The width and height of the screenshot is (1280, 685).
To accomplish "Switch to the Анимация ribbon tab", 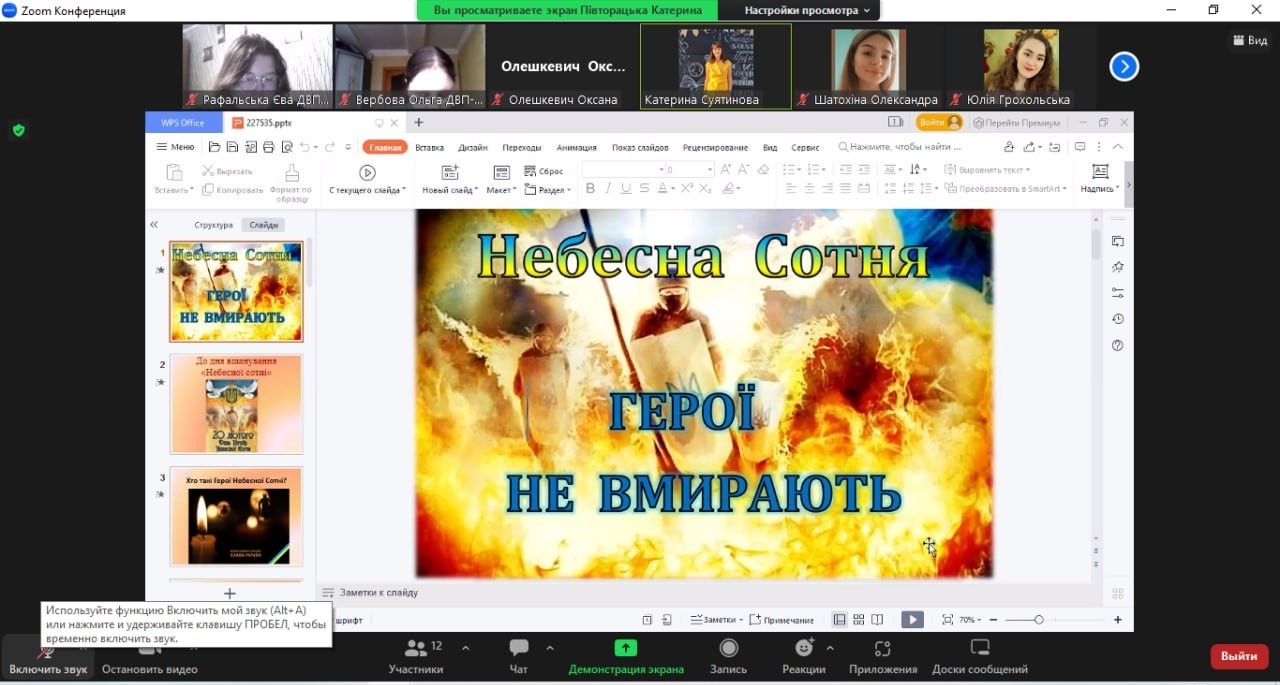I will (x=576, y=147).
